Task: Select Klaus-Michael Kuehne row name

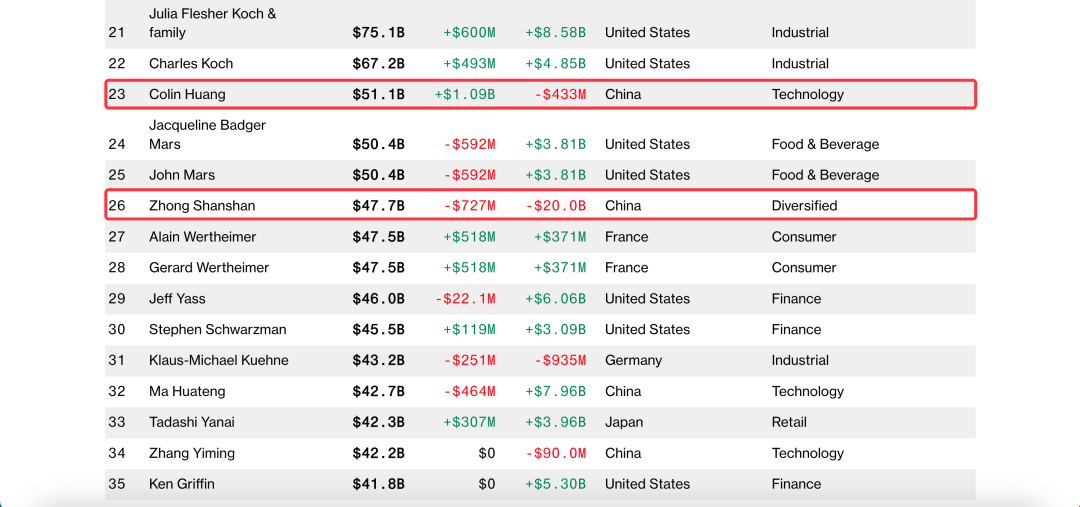Action: point(219,360)
